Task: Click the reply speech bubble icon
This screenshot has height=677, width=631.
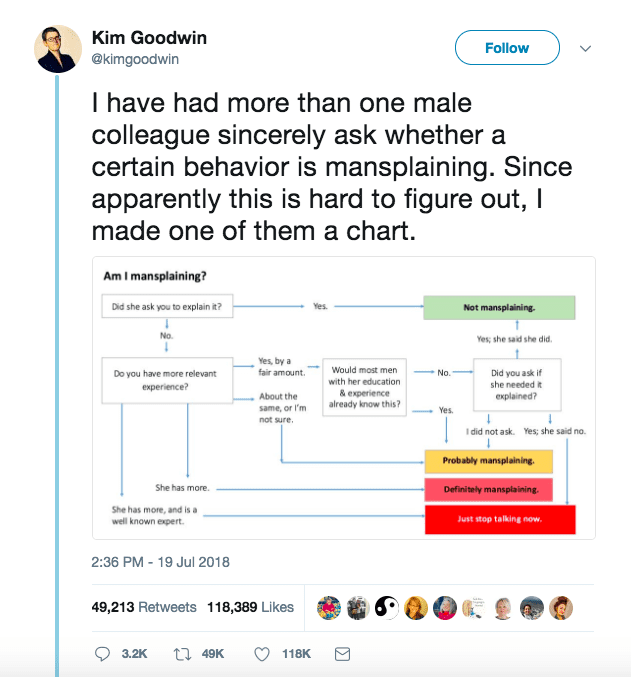Action: 102,654
